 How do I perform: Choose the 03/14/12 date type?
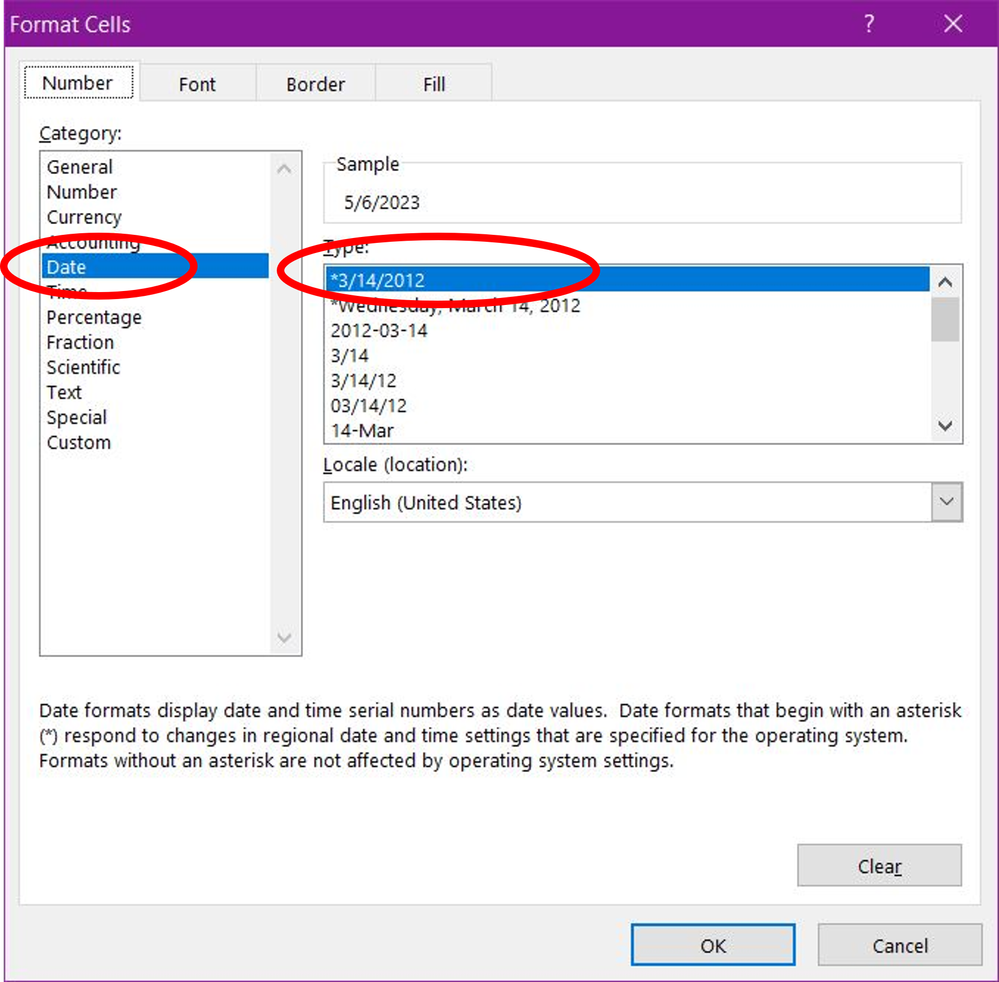click(x=628, y=405)
